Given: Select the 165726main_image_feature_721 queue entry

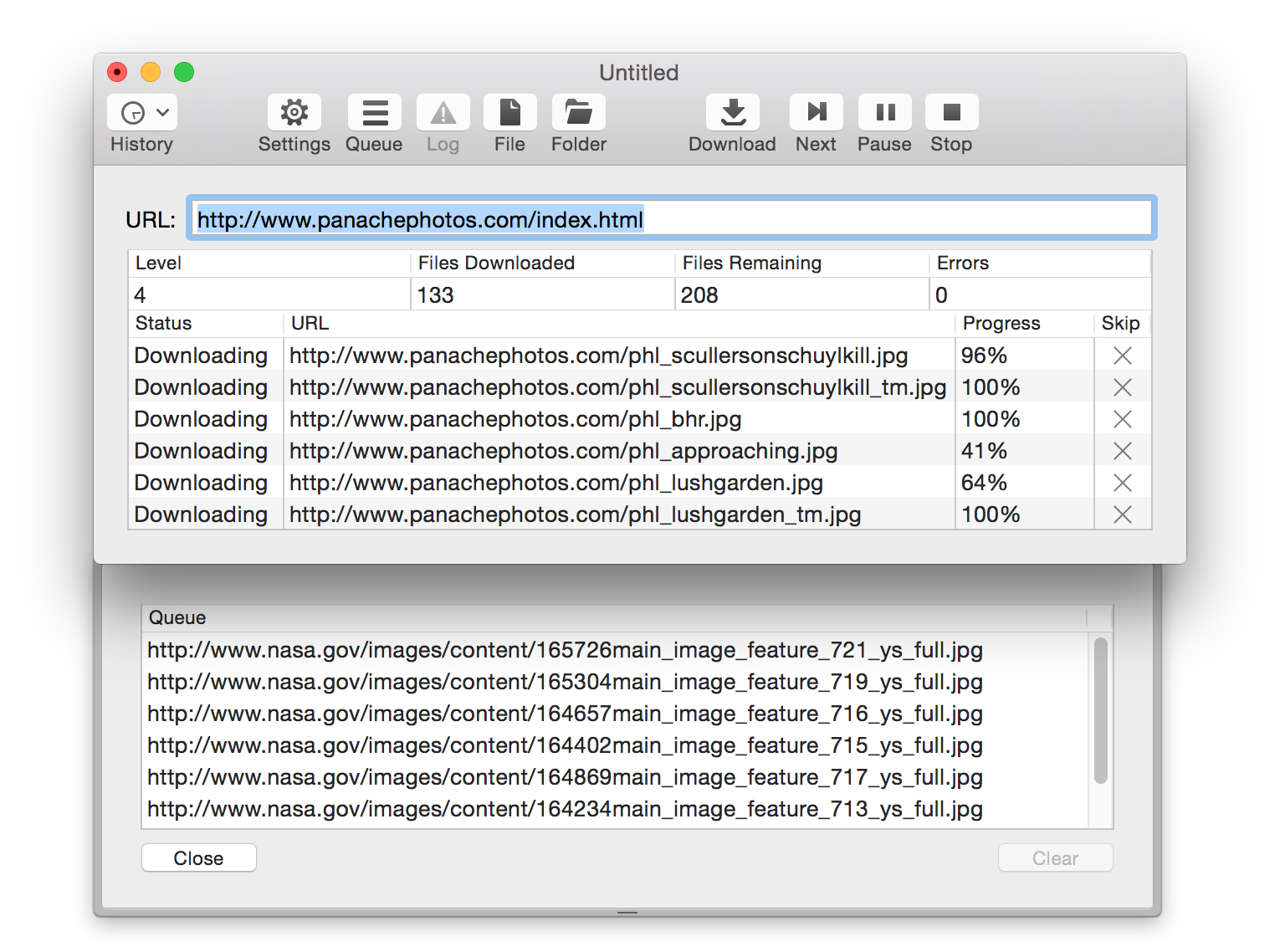Looking at the screenshot, I should (x=565, y=650).
